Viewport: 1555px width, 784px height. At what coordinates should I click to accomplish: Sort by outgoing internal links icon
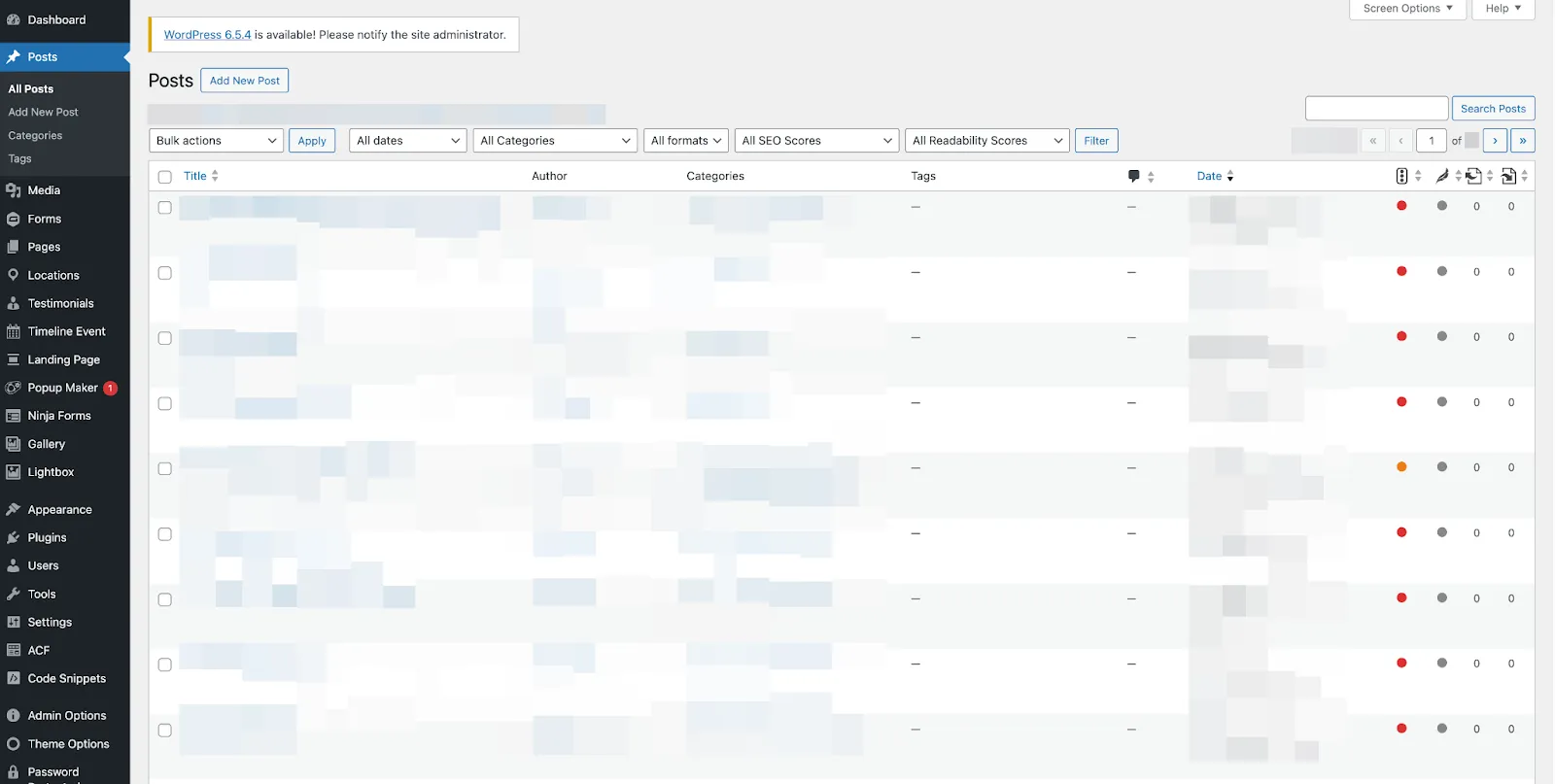click(1474, 176)
